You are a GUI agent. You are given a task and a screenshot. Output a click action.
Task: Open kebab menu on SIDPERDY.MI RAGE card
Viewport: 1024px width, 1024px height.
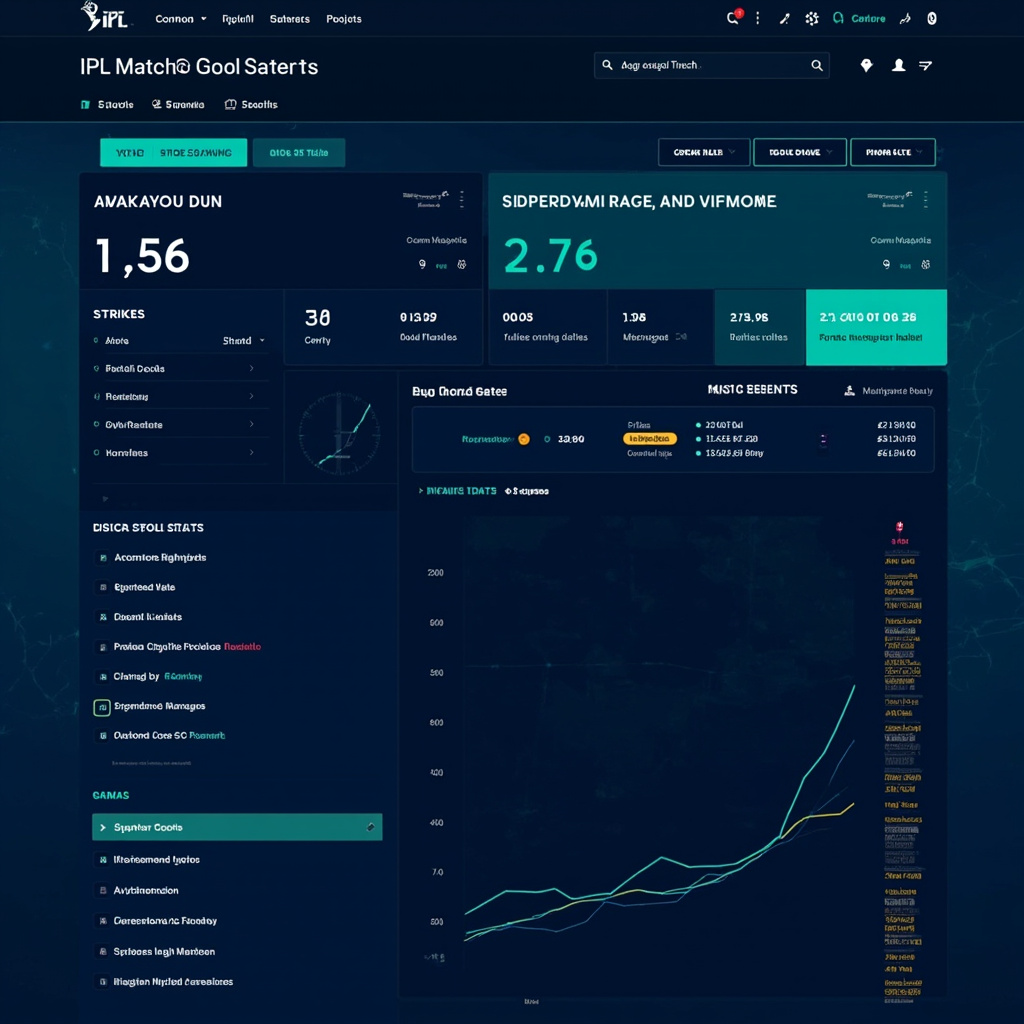[925, 199]
